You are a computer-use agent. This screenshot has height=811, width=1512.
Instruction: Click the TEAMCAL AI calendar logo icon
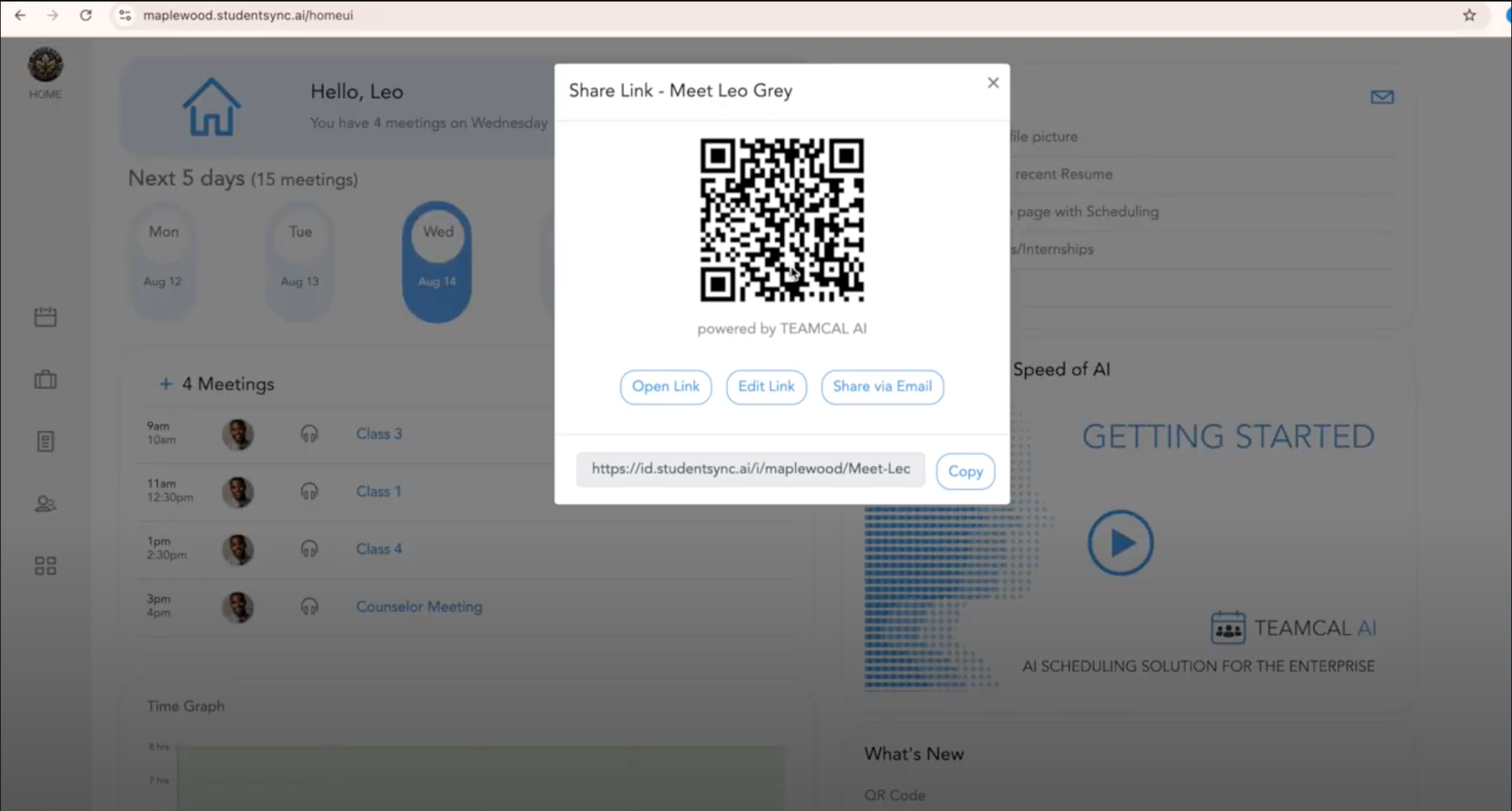tap(1228, 627)
